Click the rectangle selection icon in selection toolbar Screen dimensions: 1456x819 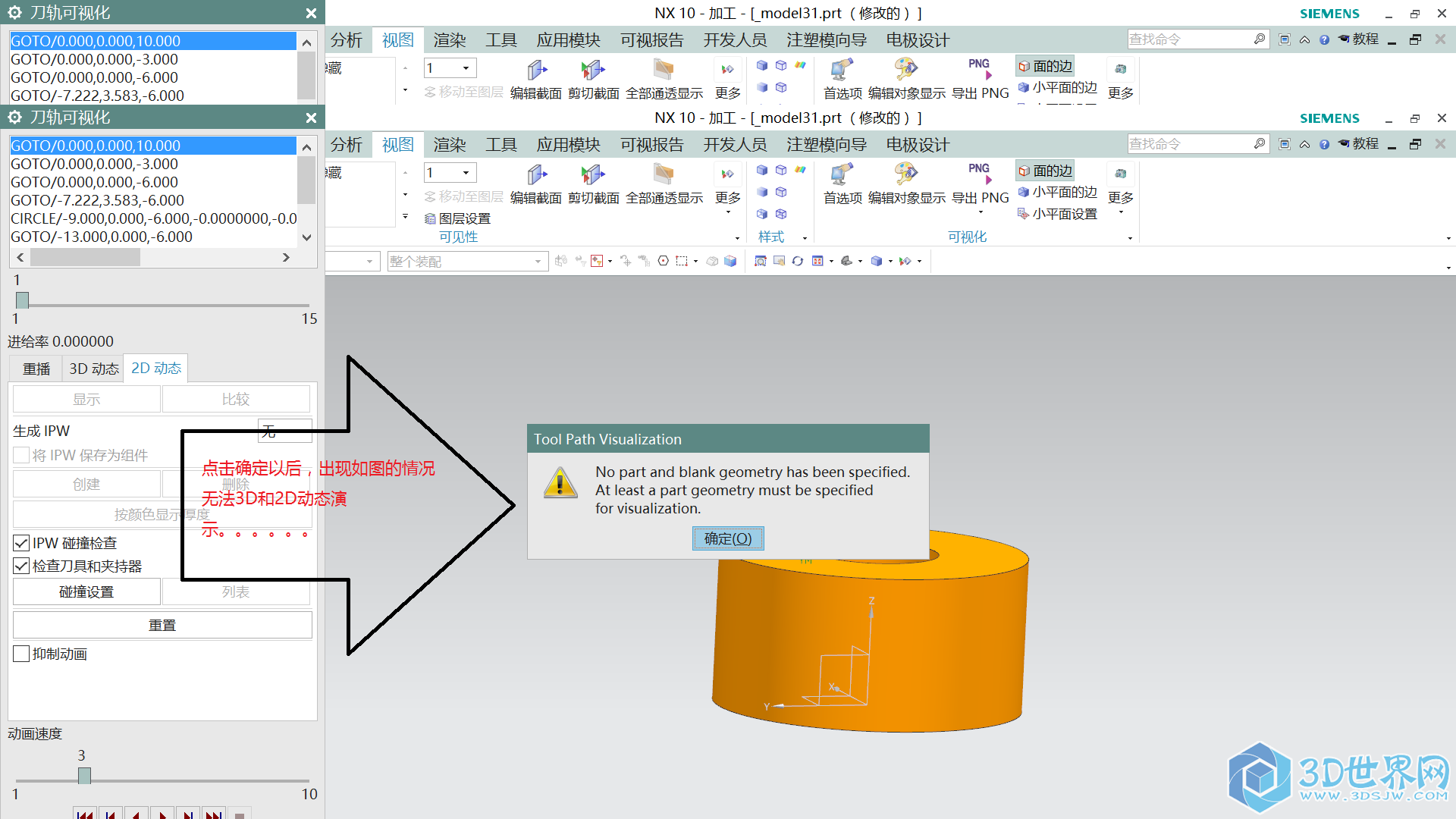coord(682,261)
